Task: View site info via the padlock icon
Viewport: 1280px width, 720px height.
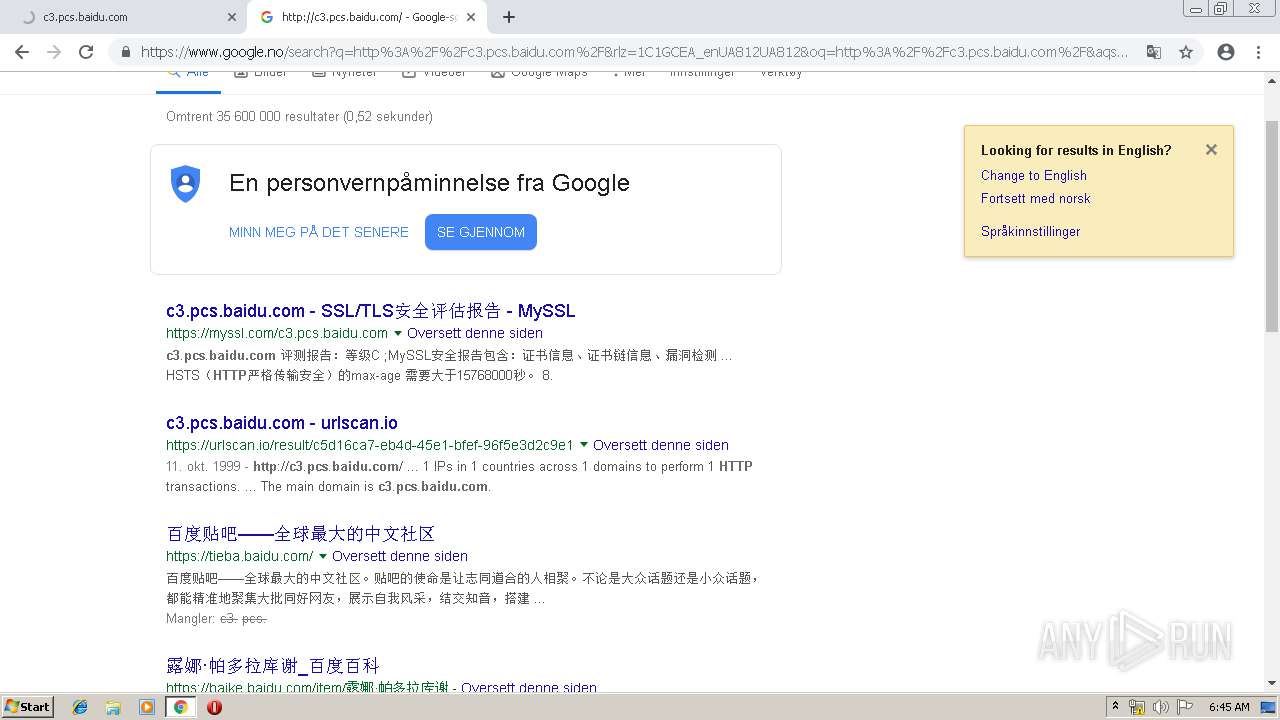Action: tap(126, 52)
